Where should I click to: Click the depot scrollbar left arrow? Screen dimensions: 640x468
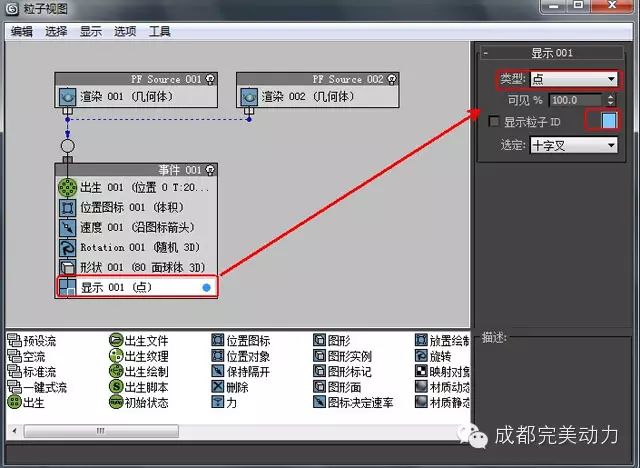(x=15, y=431)
